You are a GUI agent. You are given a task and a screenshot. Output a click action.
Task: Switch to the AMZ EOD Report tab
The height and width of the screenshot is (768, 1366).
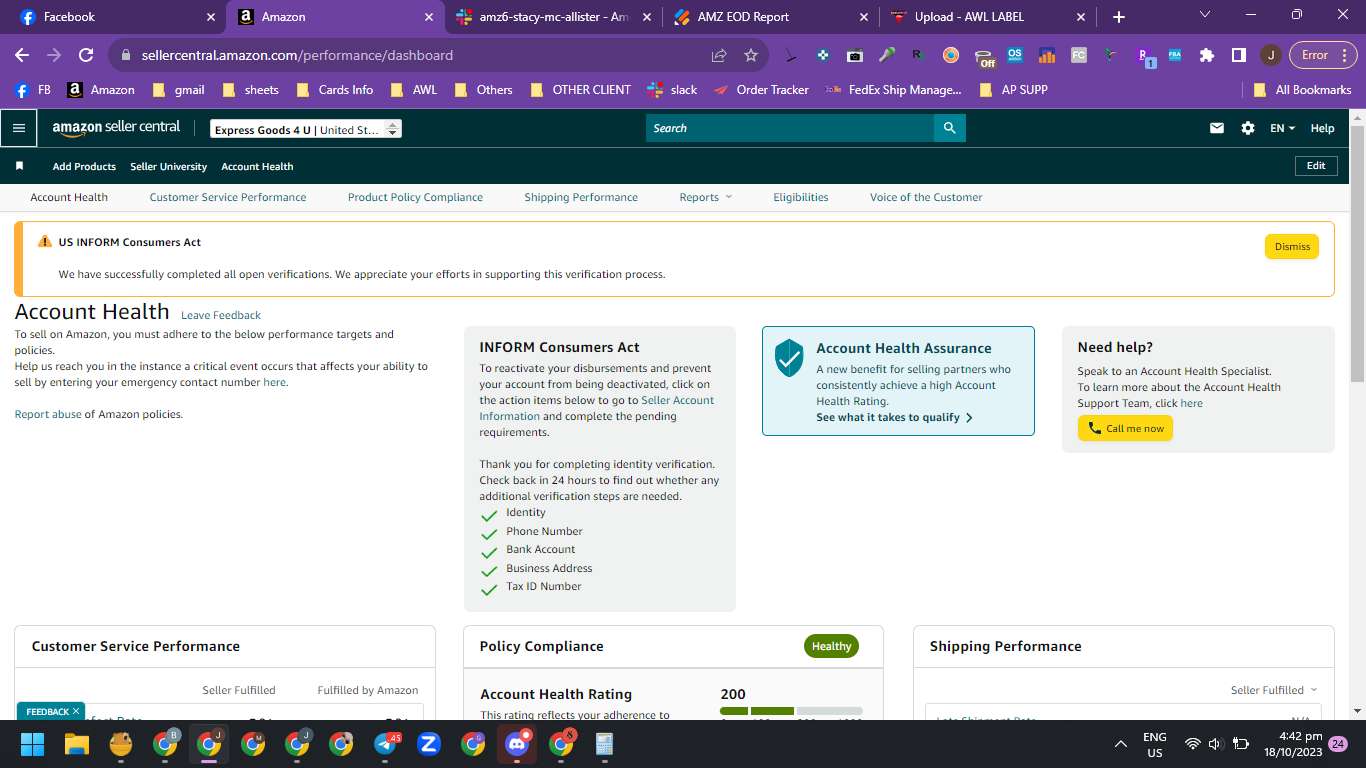[770, 17]
